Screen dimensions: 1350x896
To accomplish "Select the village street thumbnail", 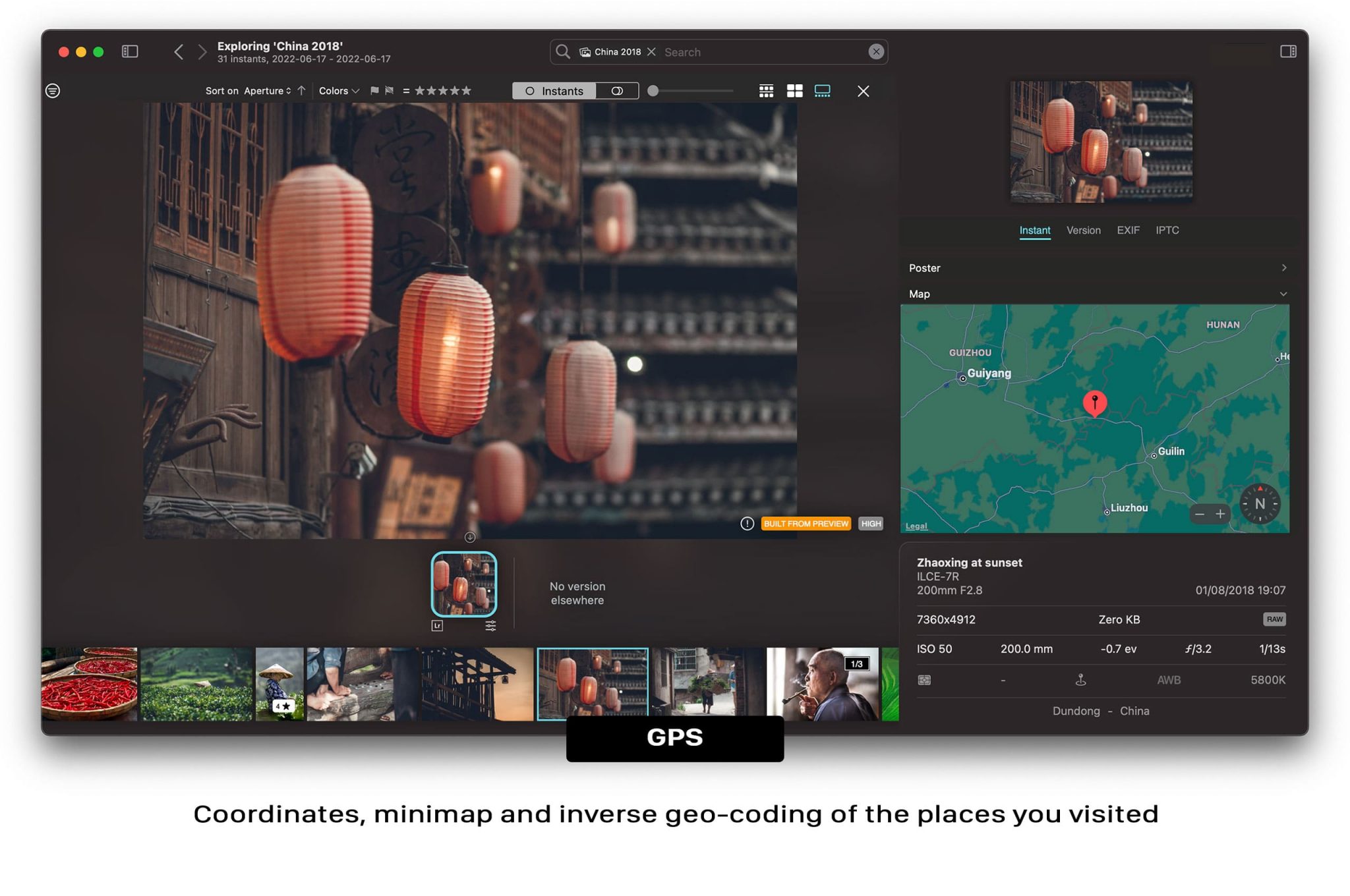I will coord(707,684).
